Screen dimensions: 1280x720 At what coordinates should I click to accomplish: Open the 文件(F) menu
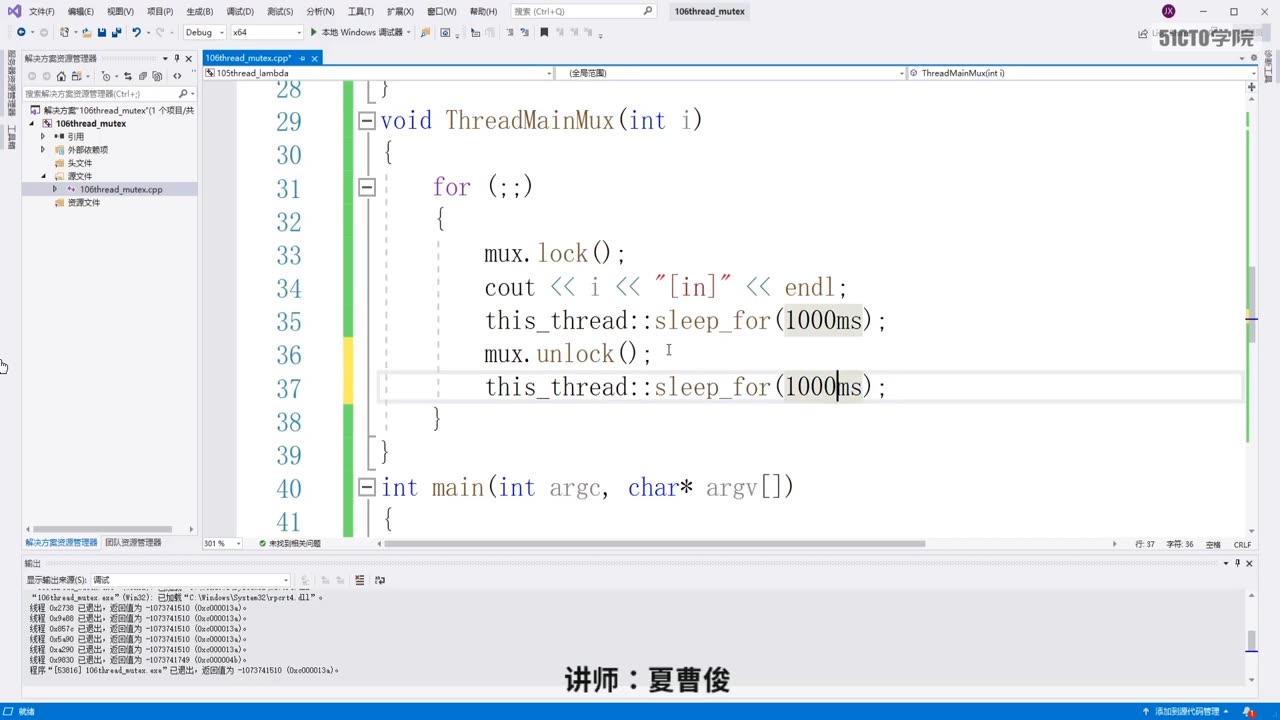(x=42, y=11)
